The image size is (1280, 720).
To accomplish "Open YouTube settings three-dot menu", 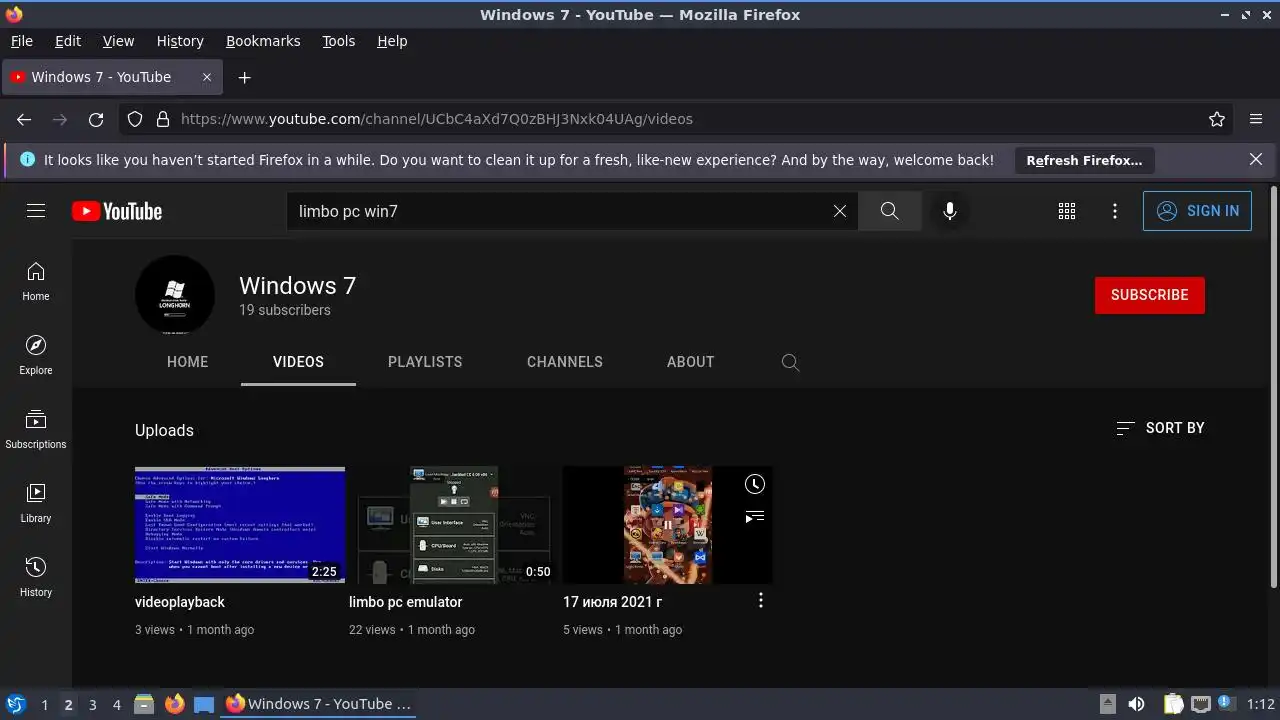I will click(x=1115, y=211).
